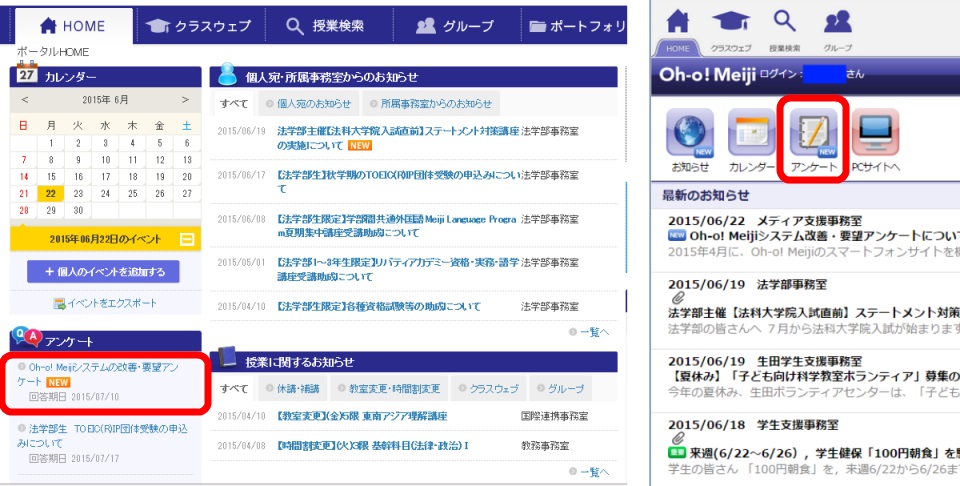960x486 pixels.
Task: Select すべて tab in 個人宛お知らせ panel
Action: tap(234, 103)
